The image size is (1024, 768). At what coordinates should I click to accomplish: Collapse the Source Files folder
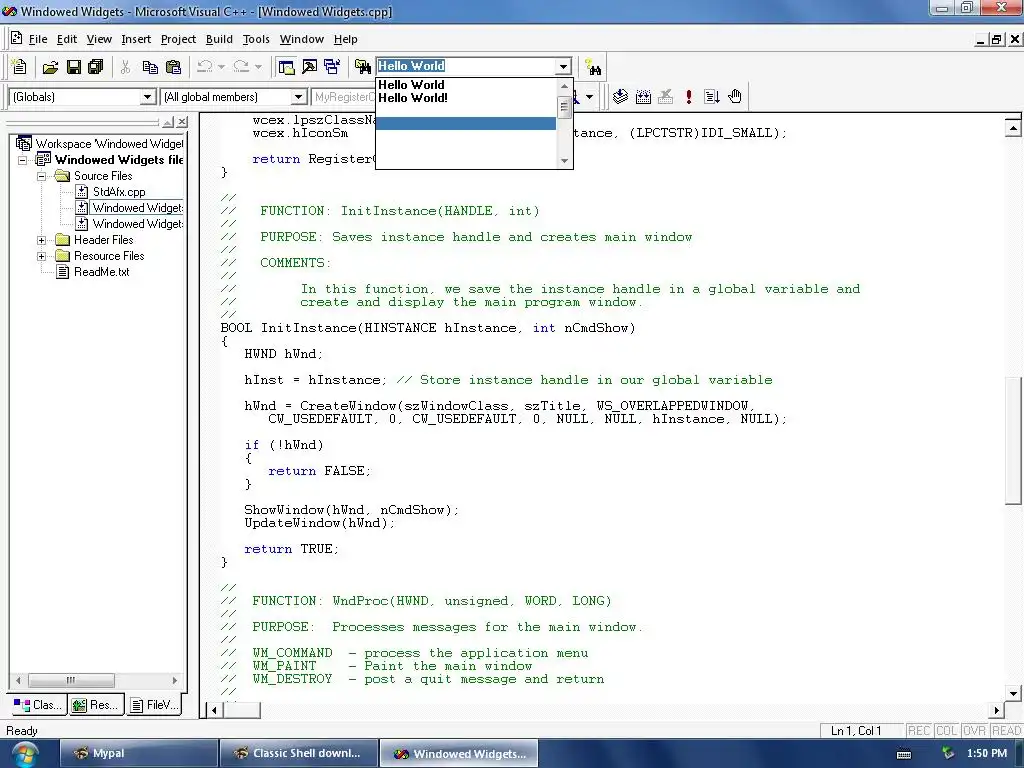coord(41,176)
